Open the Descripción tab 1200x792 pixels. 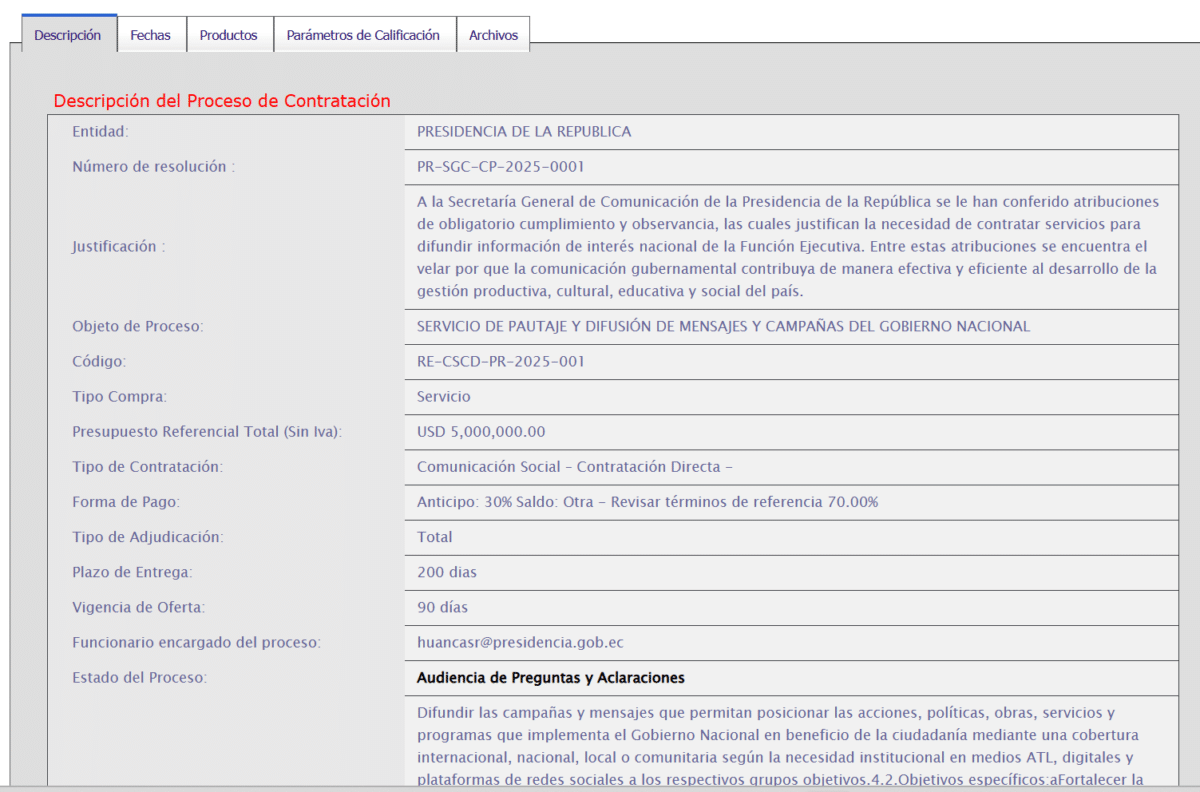68,34
